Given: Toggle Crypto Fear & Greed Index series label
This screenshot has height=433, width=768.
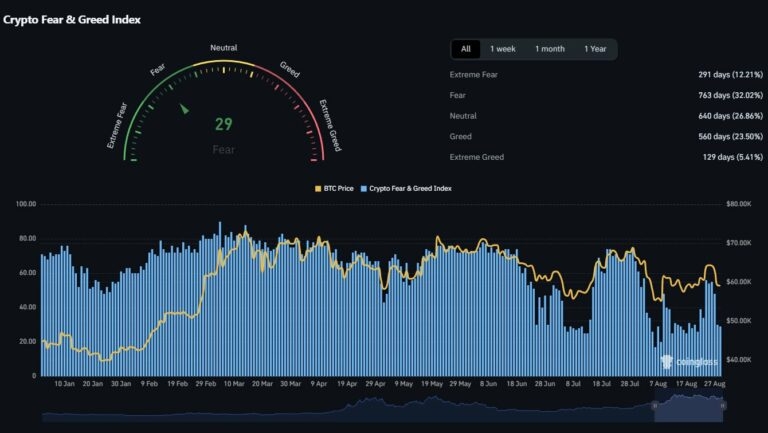Looking at the screenshot, I should tap(411, 188).
